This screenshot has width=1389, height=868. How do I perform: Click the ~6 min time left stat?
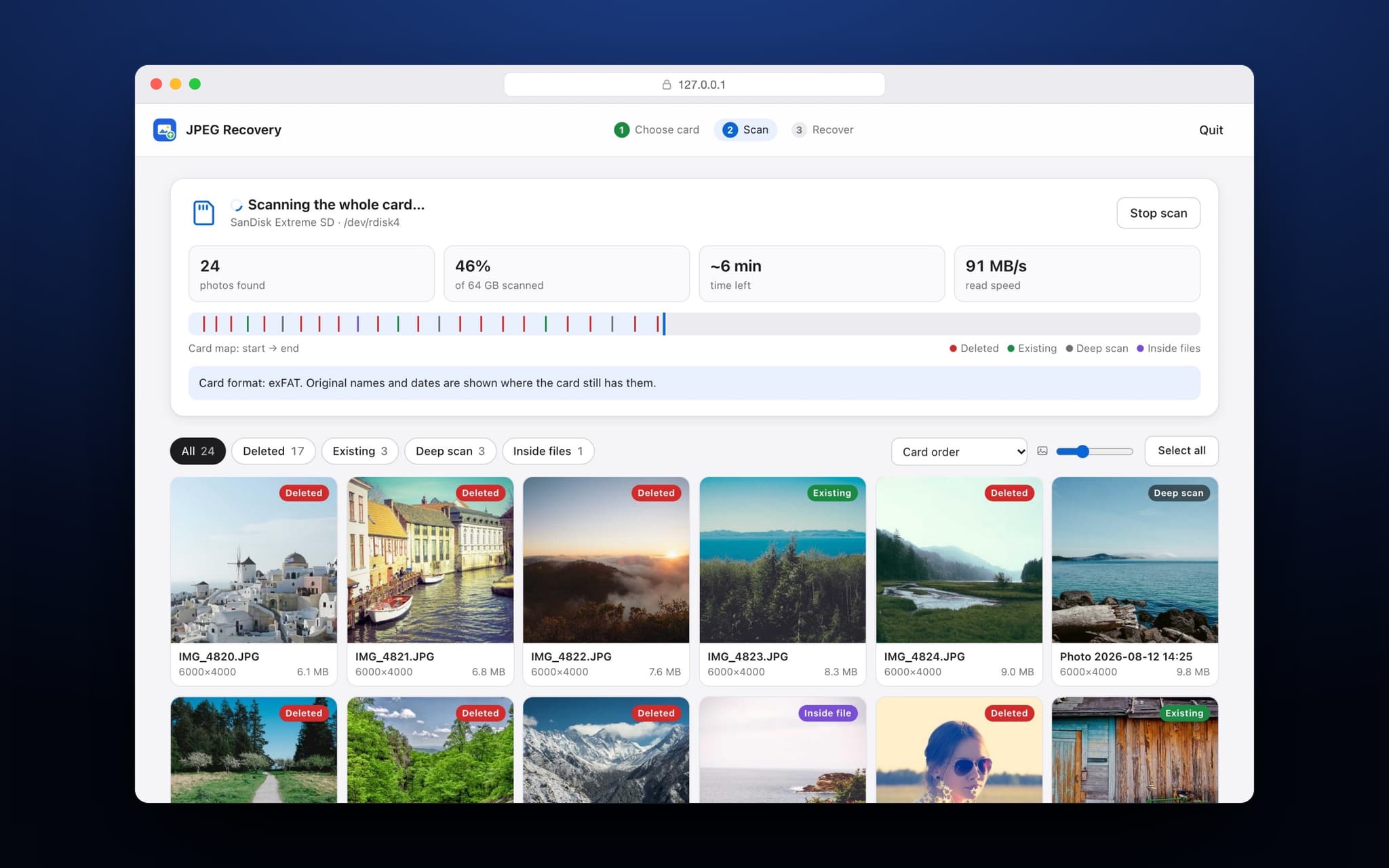click(821, 274)
